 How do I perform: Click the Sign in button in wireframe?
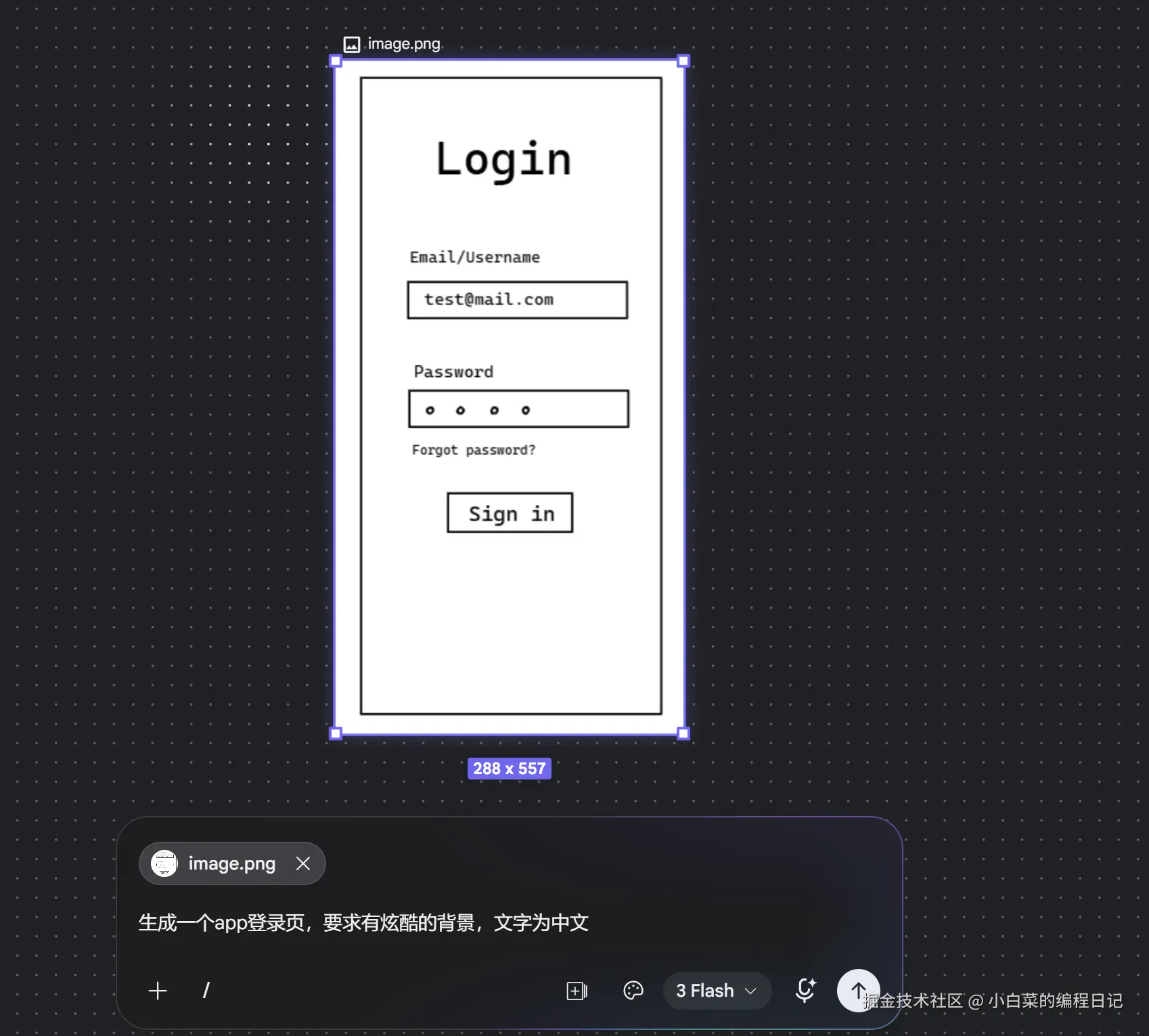(510, 513)
